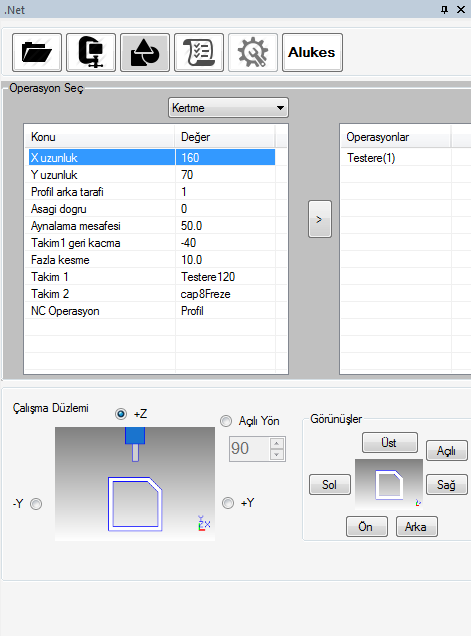Click the clamp fixture toolbar icon
The image size is (471, 636).
click(91, 52)
